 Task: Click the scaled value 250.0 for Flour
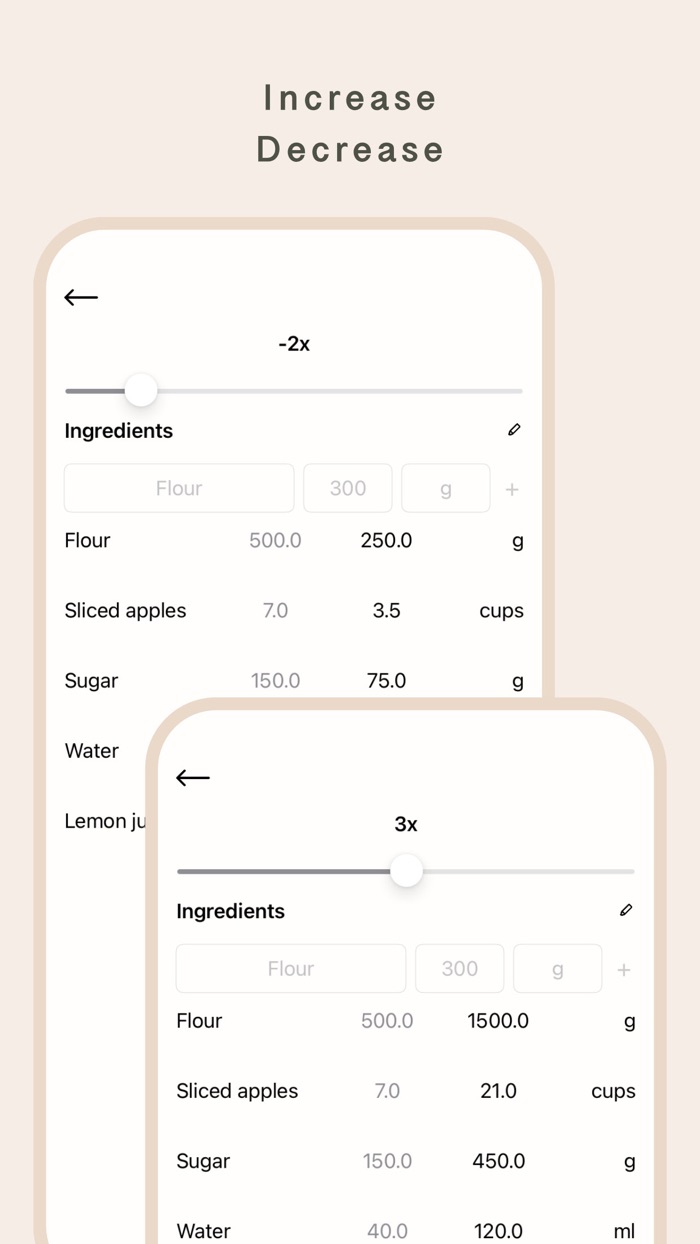point(386,540)
